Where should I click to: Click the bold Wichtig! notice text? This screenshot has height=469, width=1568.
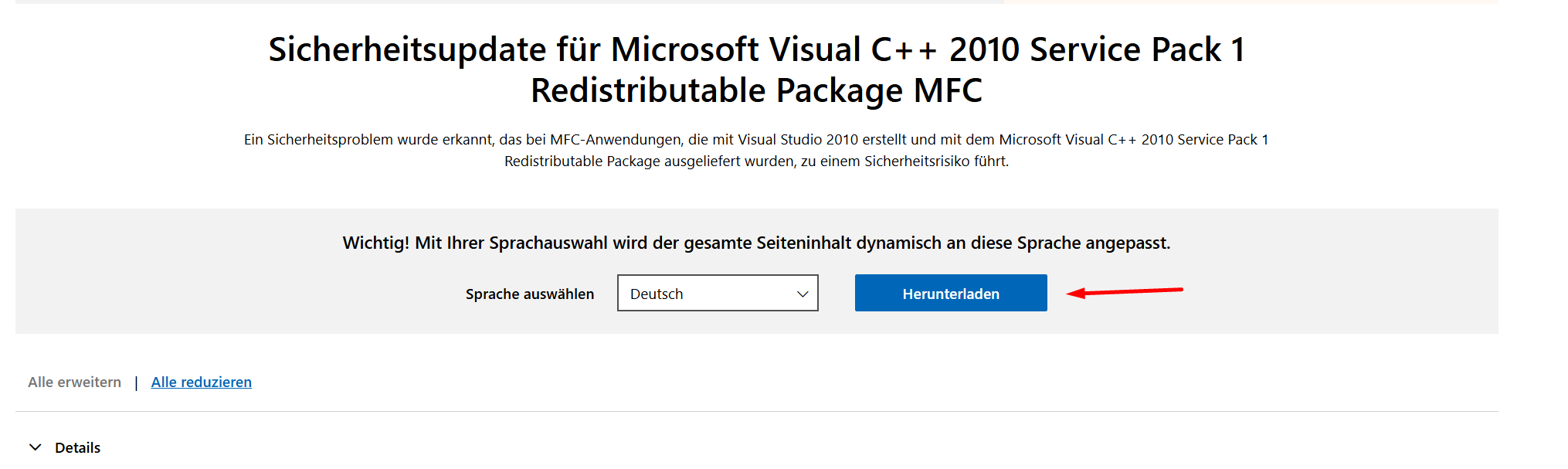(x=756, y=243)
